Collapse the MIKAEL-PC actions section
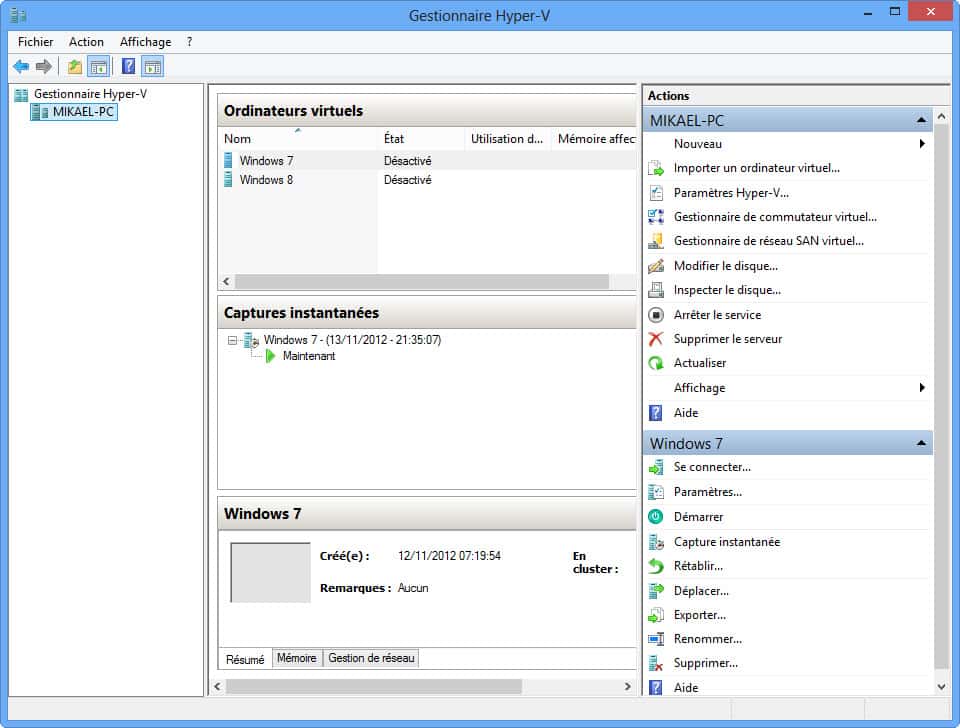The image size is (960, 728). pyautogui.click(x=921, y=120)
